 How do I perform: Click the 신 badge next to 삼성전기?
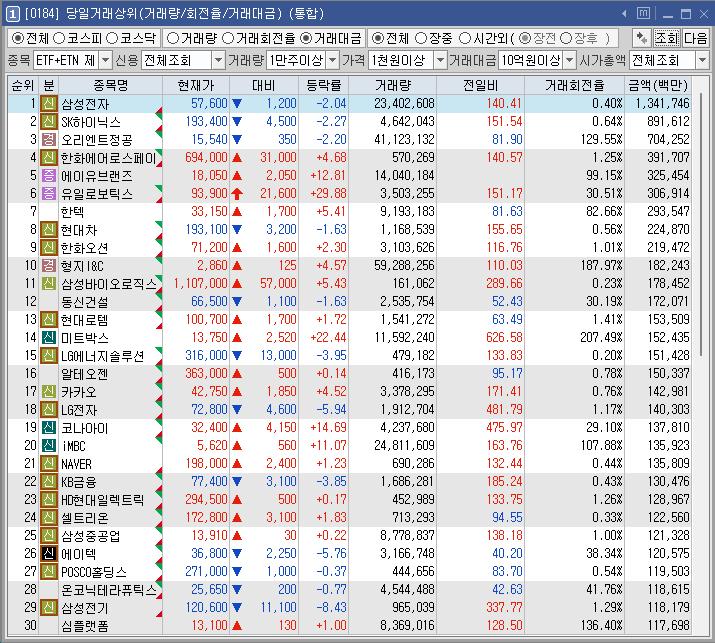click(49, 607)
